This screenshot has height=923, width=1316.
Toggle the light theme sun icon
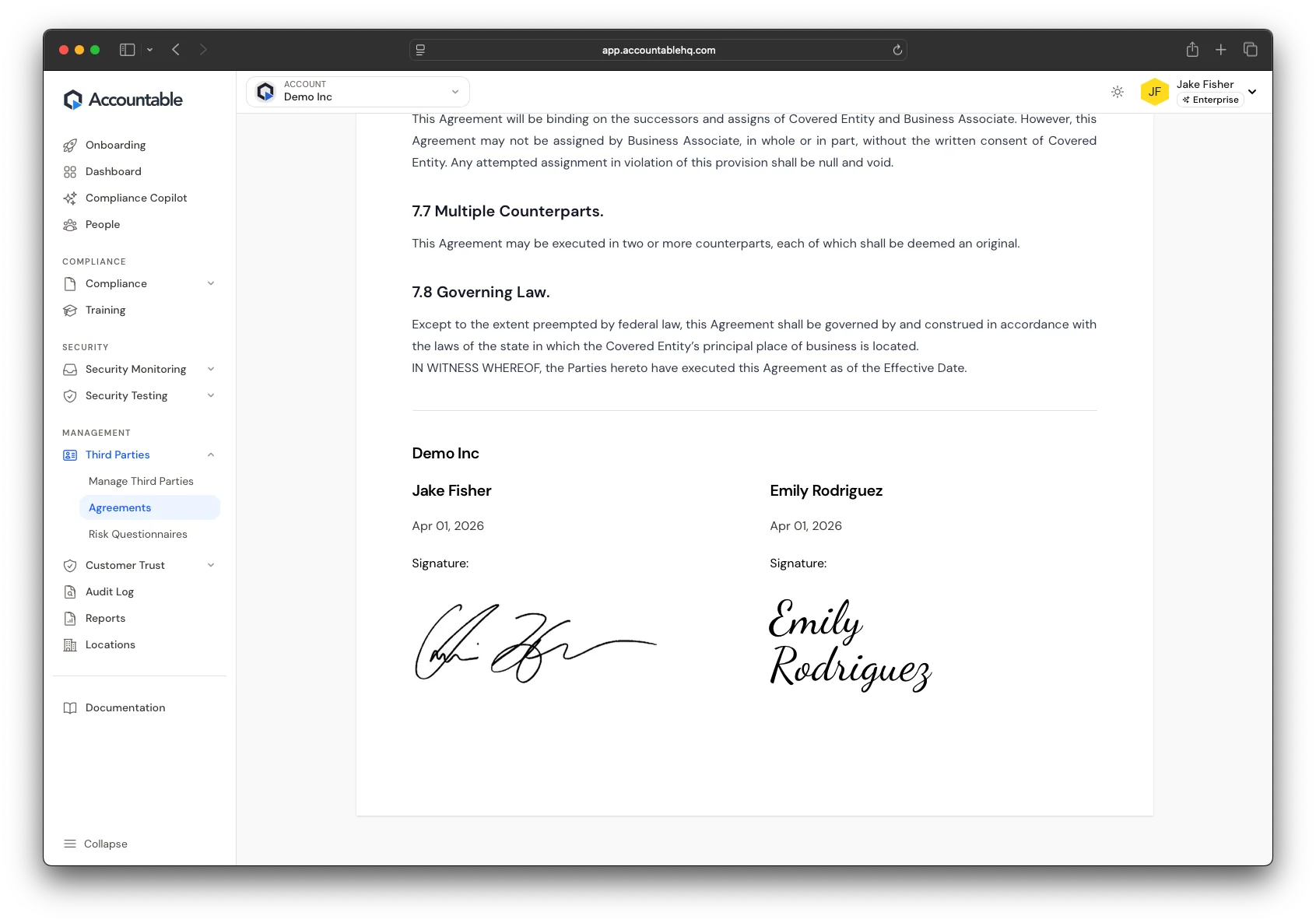pyautogui.click(x=1118, y=92)
